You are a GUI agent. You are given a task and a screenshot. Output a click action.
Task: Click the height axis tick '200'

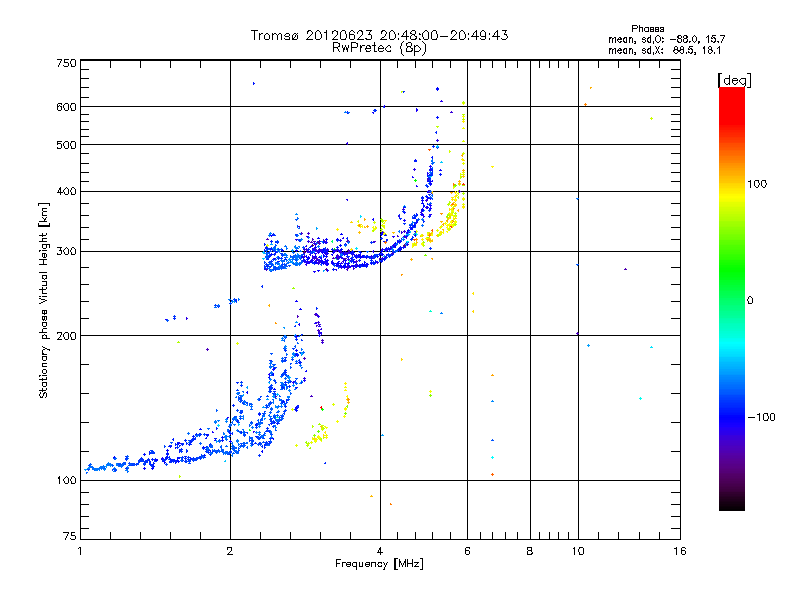66,336
